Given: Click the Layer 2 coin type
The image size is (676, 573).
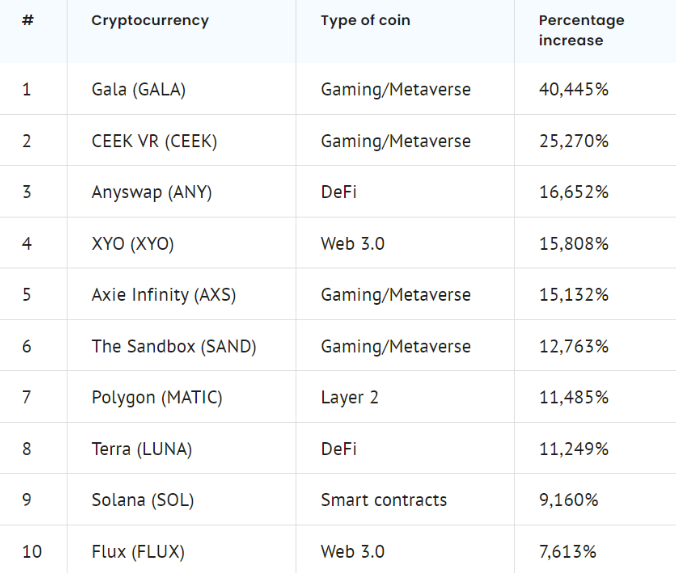Looking at the screenshot, I should [350, 398].
